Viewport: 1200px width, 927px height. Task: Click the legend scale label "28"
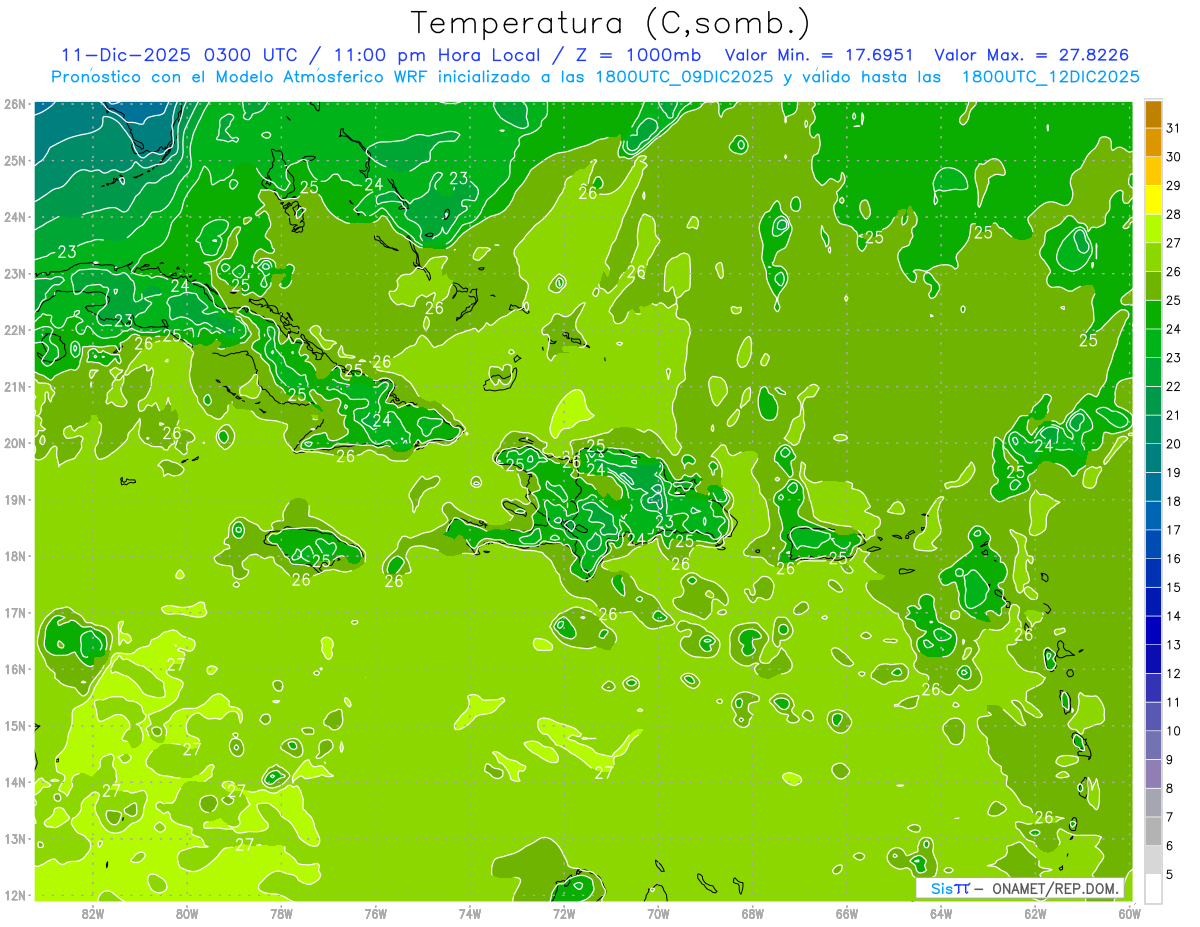point(1173,213)
